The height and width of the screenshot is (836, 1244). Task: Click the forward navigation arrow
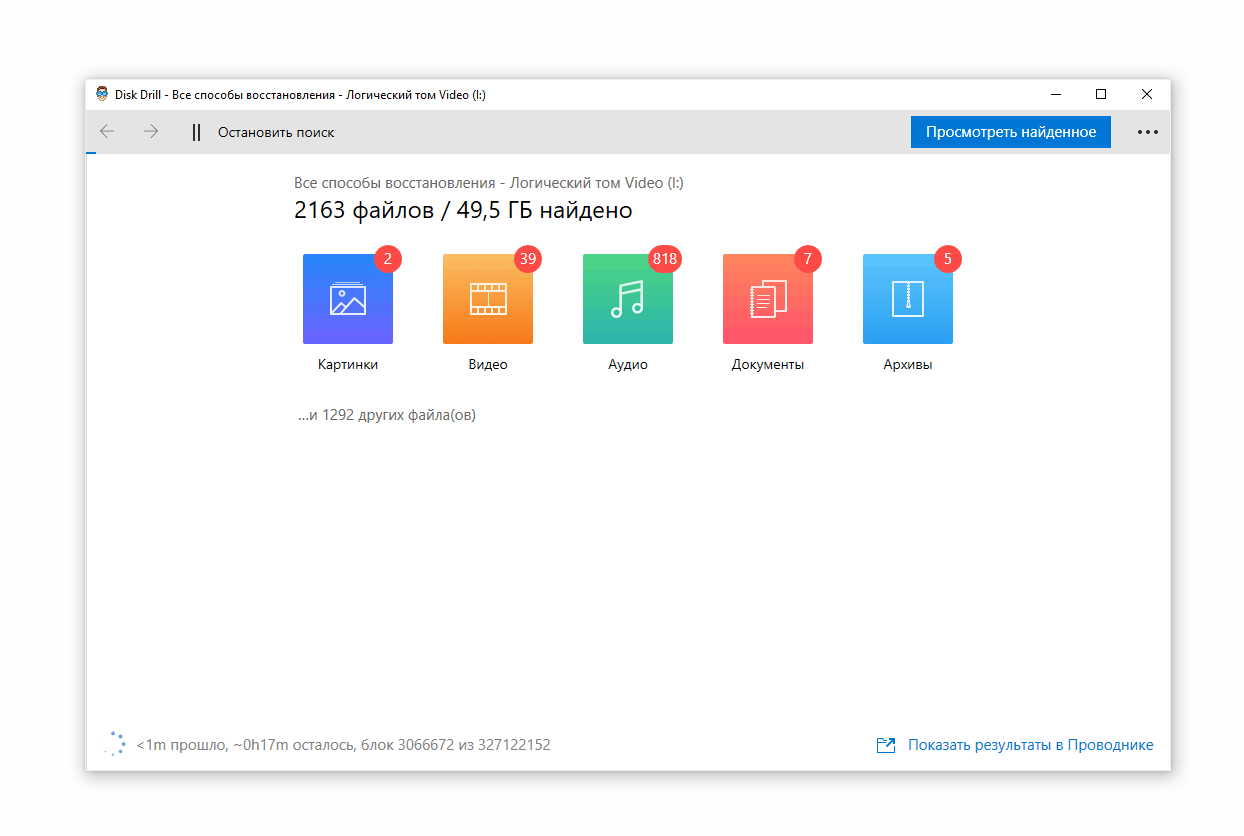(x=151, y=132)
